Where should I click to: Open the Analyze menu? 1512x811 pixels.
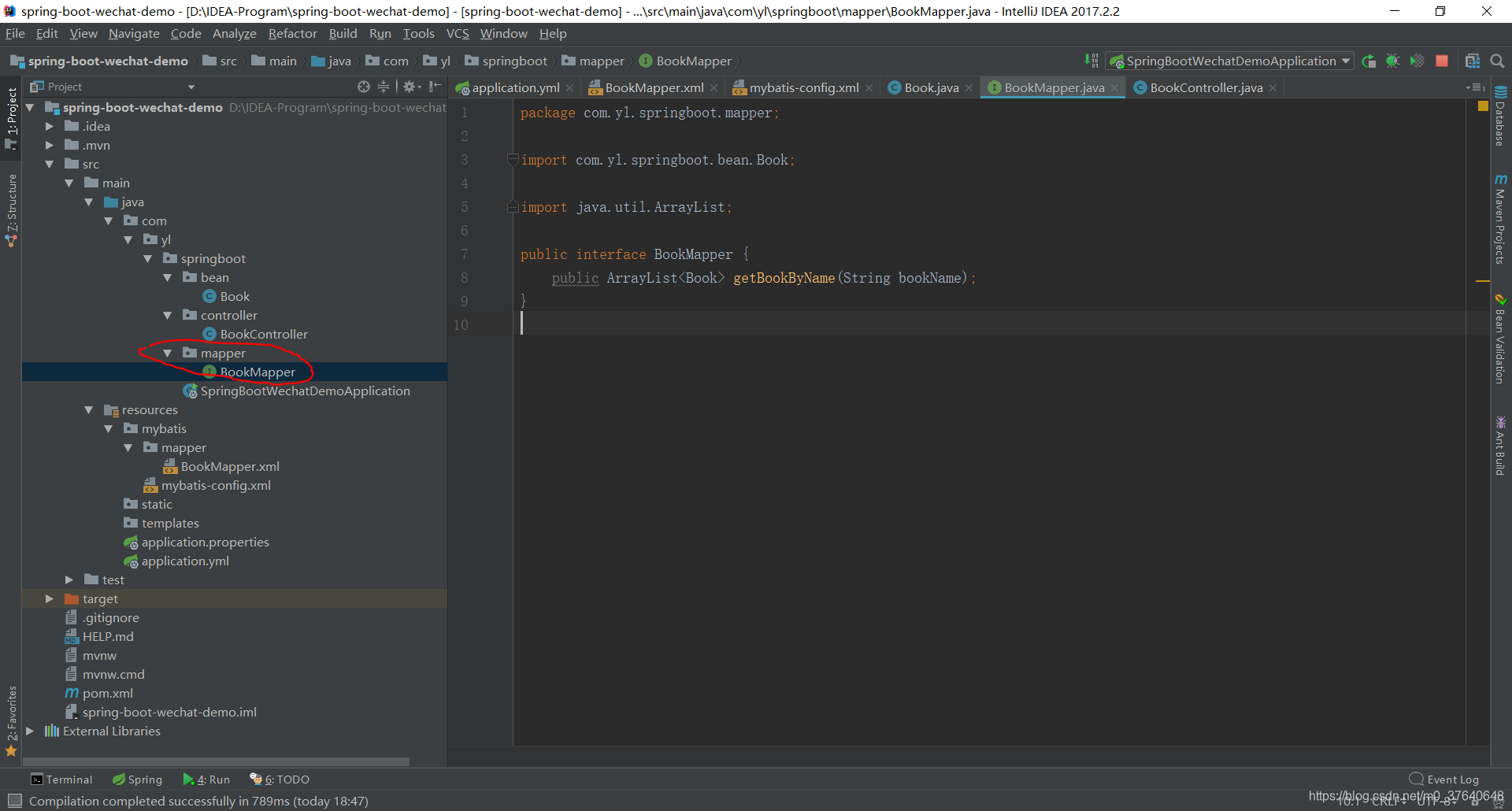coord(235,33)
